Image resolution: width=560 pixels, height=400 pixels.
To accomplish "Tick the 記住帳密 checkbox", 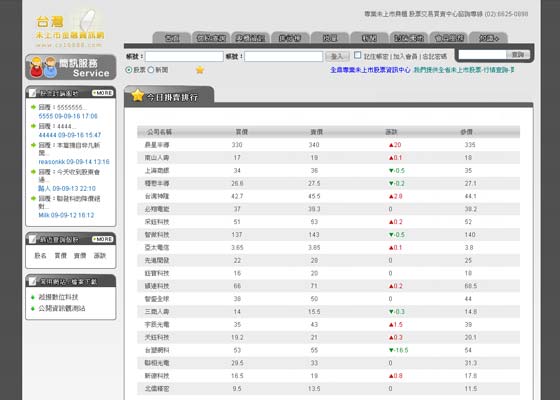I will pyautogui.click(x=358, y=55).
